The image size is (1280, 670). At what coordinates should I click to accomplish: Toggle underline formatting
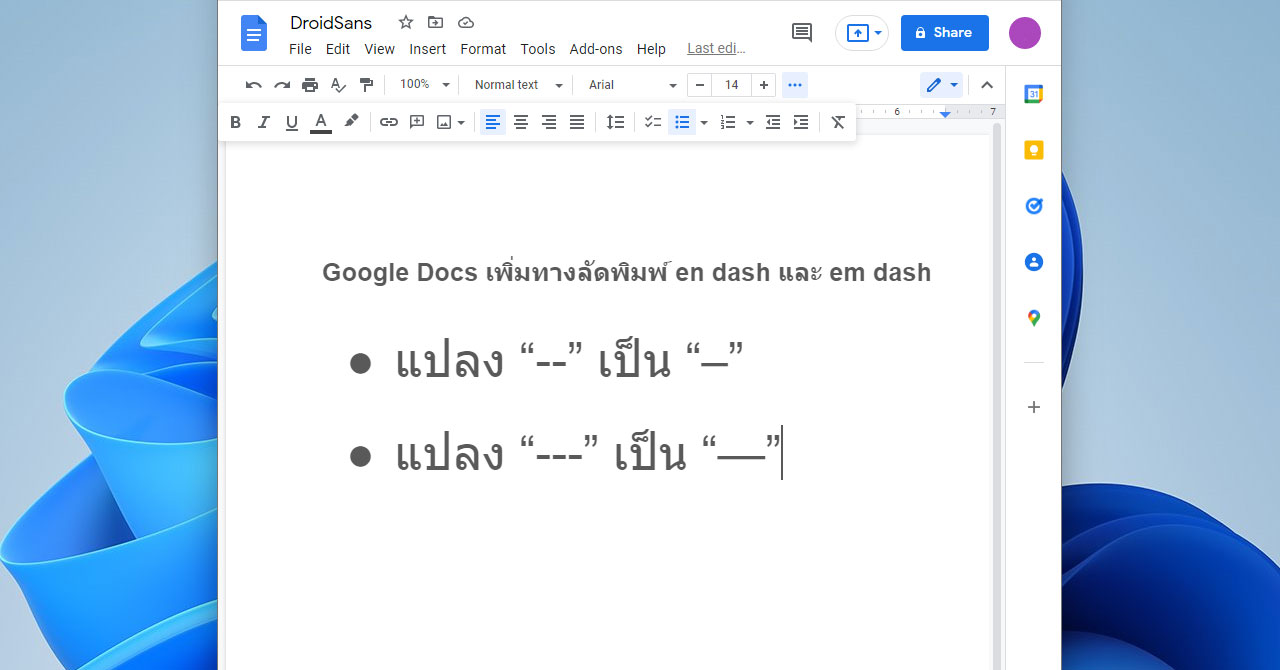(292, 122)
